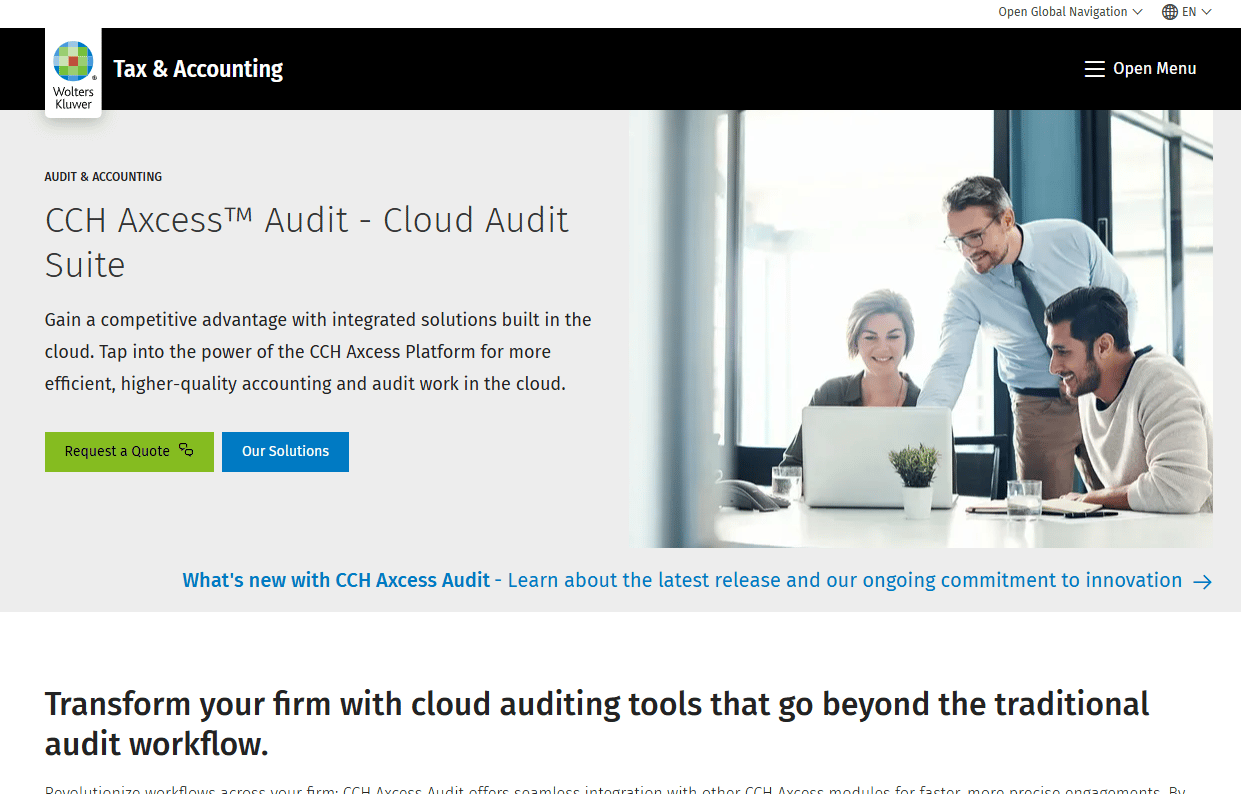The width and height of the screenshot is (1241, 794).
Task: Click the AUDIT & ACCOUNTING breadcrumb label
Action: pos(103,177)
